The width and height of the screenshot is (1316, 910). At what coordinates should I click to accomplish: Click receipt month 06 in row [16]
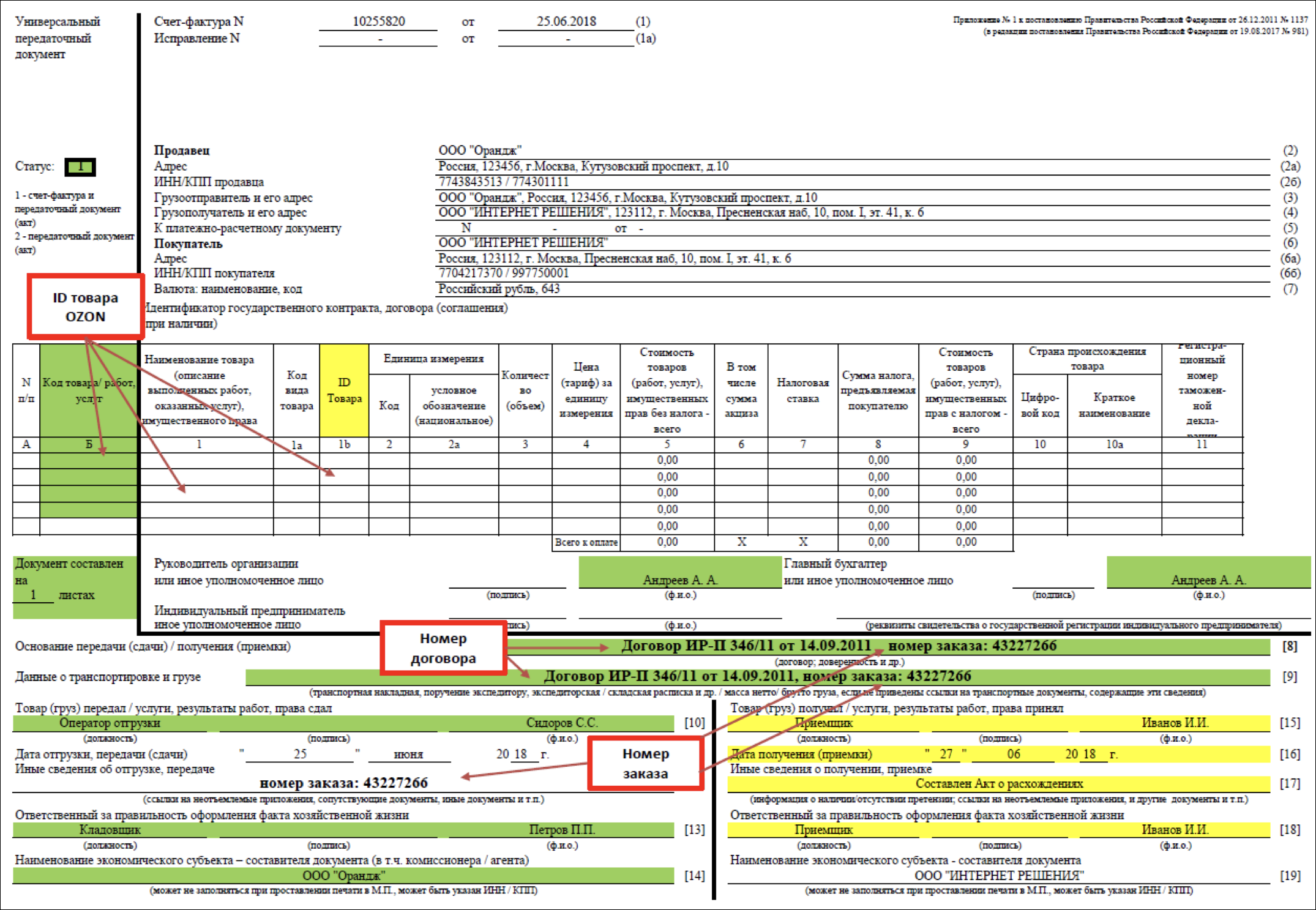coord(1014,755)
